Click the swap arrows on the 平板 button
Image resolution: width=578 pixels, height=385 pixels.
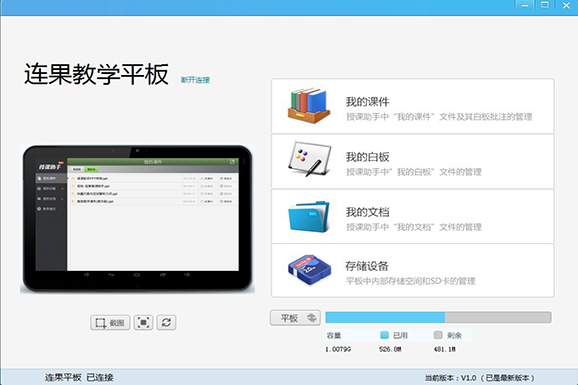point(312,318)
